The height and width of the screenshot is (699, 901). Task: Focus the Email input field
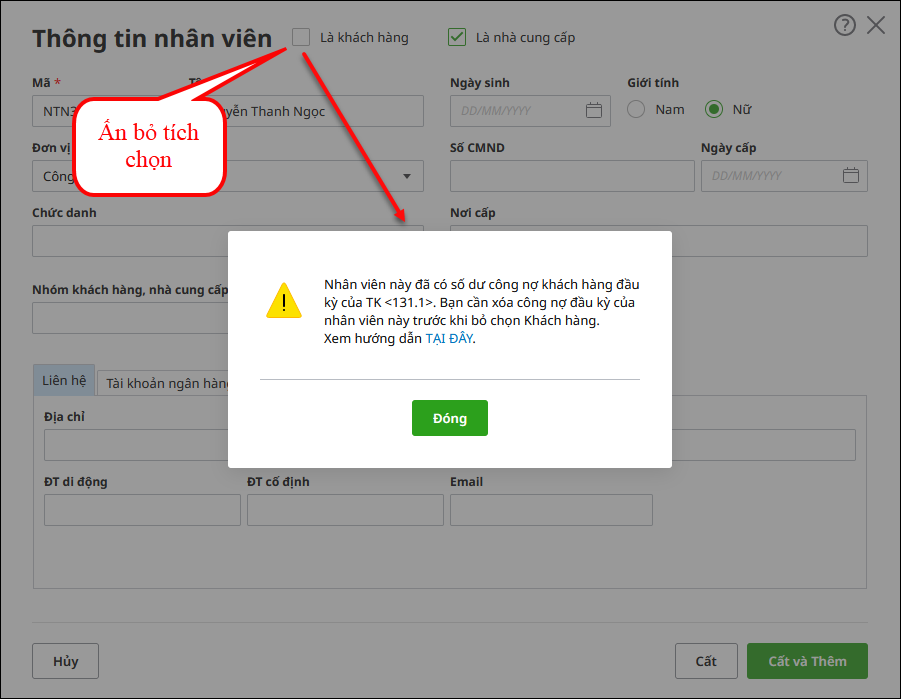[x=551, y=510]
